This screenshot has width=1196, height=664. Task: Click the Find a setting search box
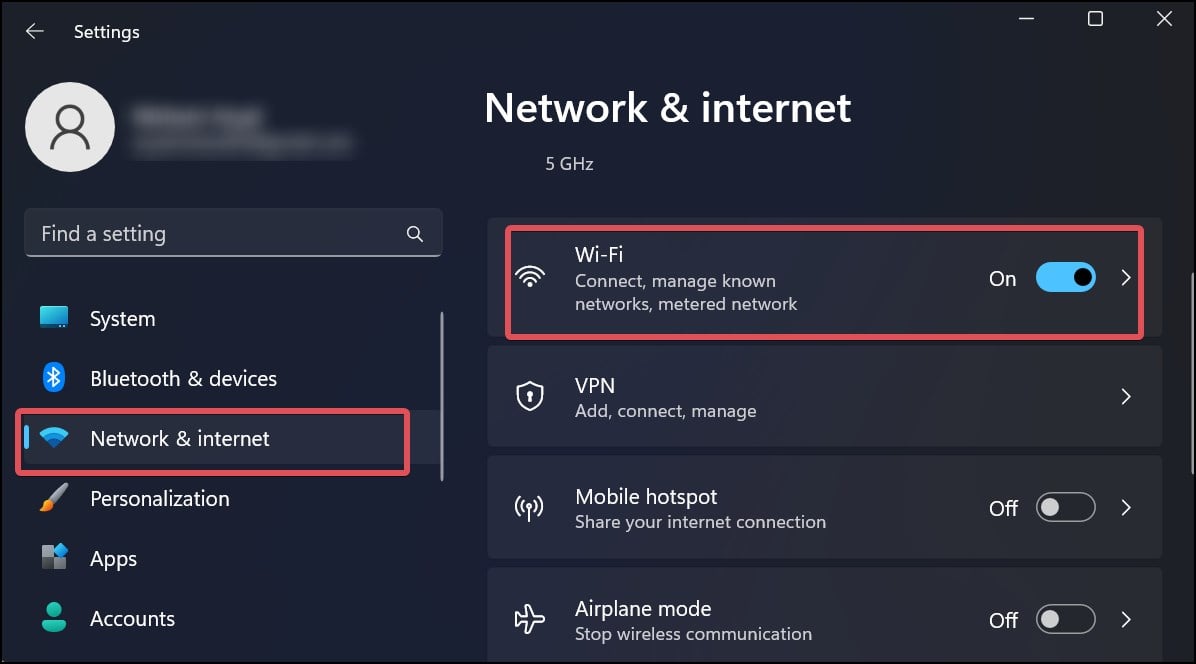[233, 233]
